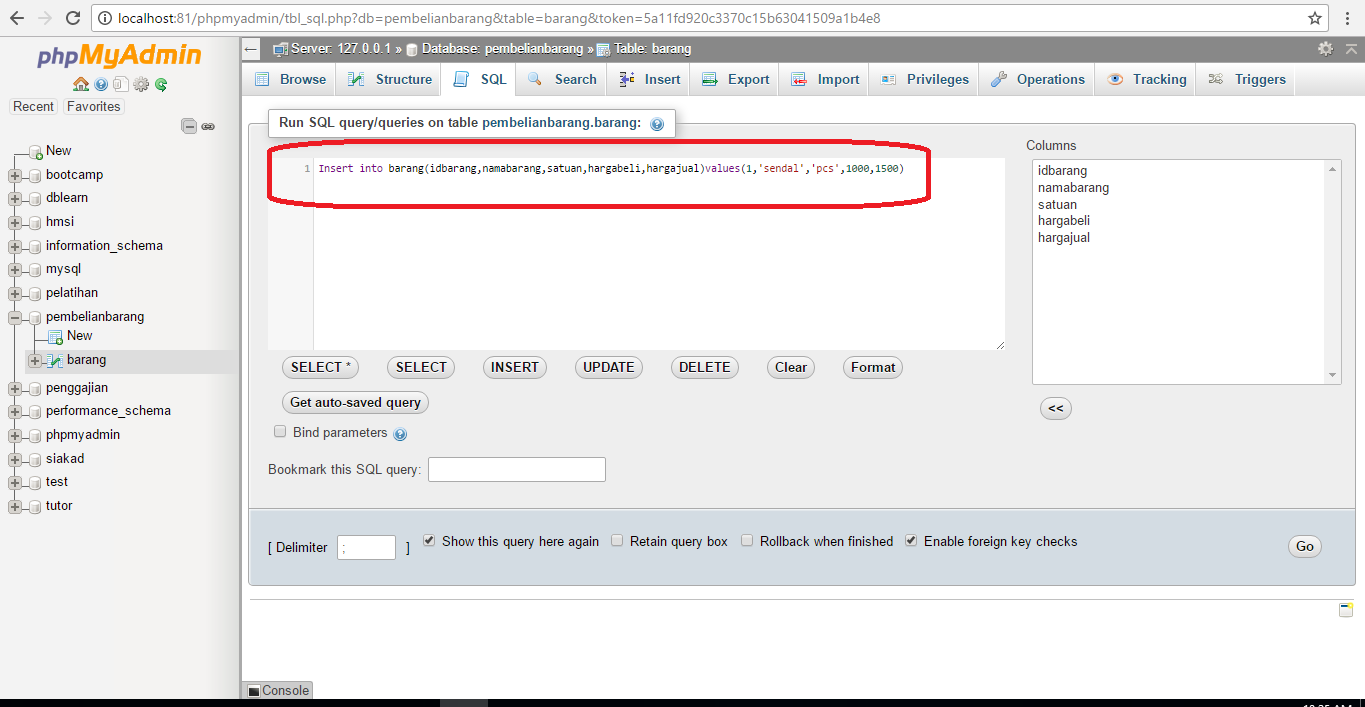Collapse the navigation panel using minimize icon
Screen dimensions: 1365x707
tap(189, 127)
